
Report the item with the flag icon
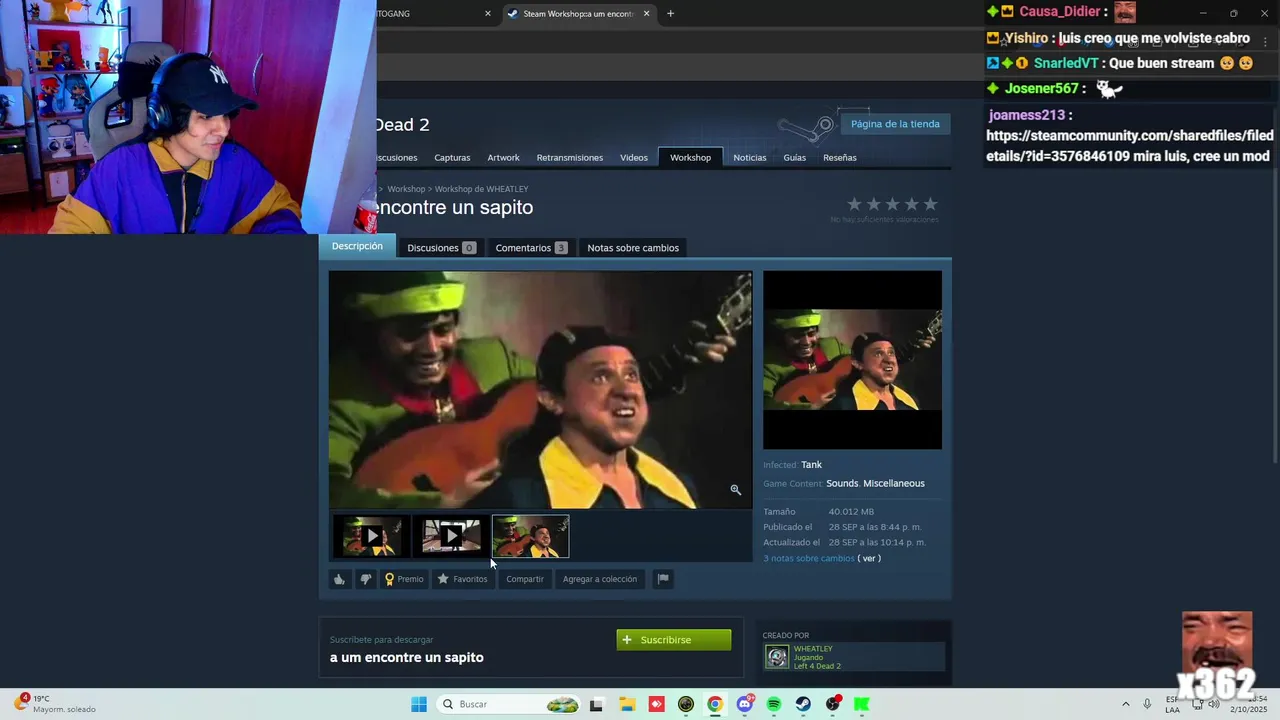click(662, 579)
